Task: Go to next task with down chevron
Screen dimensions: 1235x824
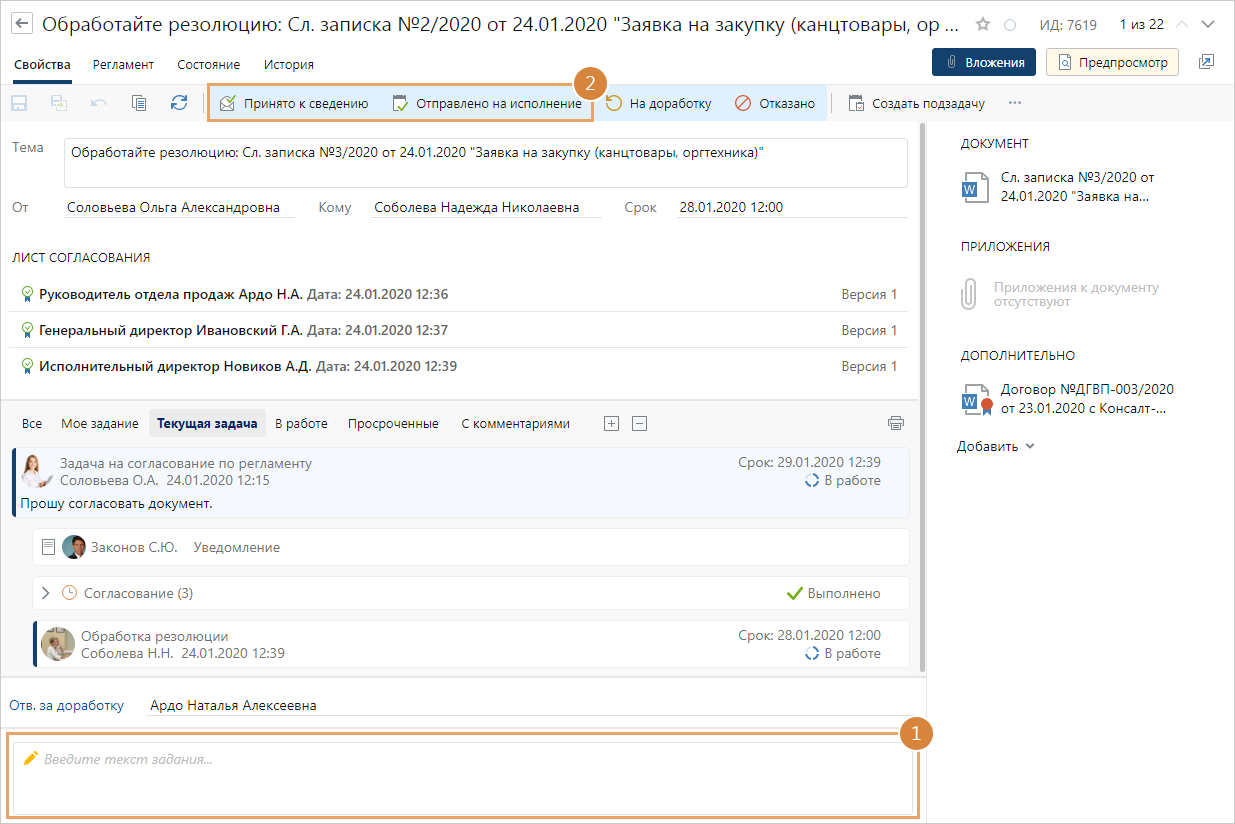Action: click(x=1210, y=24)
